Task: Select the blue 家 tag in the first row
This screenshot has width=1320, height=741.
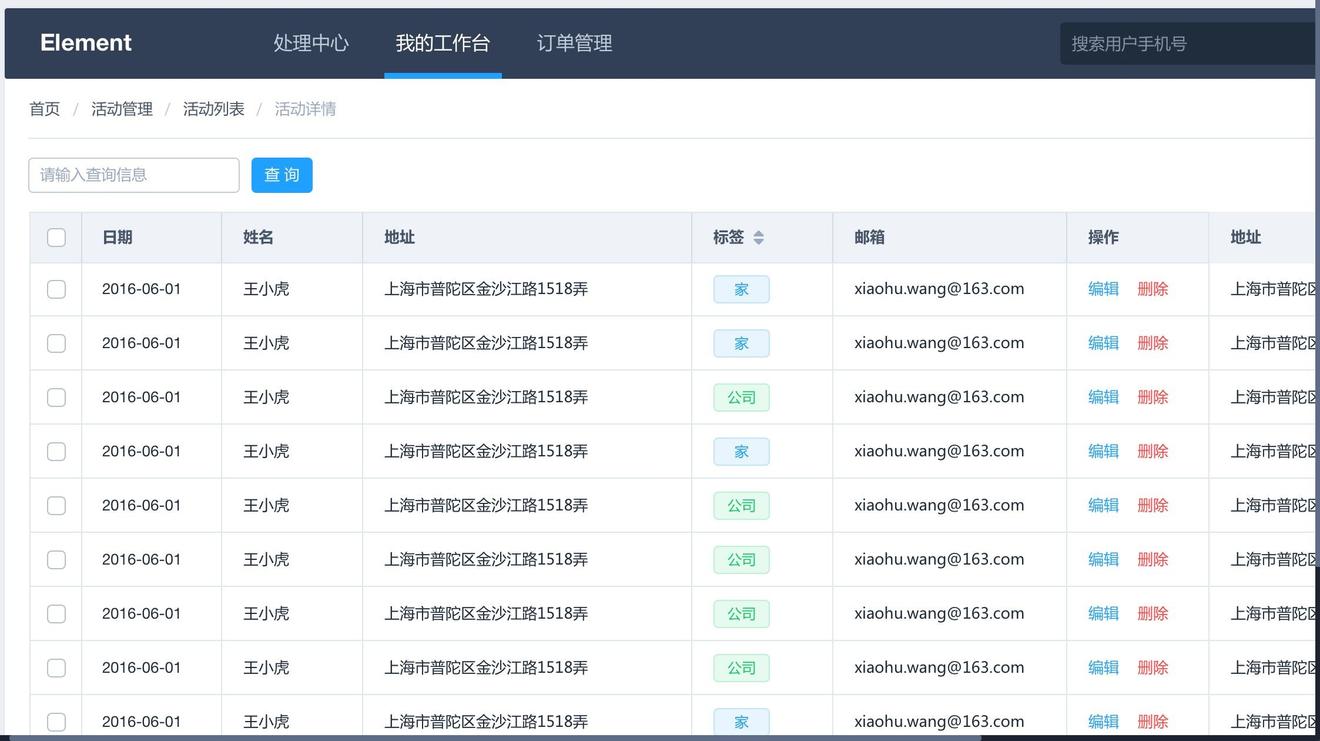Action: point(740,288)
